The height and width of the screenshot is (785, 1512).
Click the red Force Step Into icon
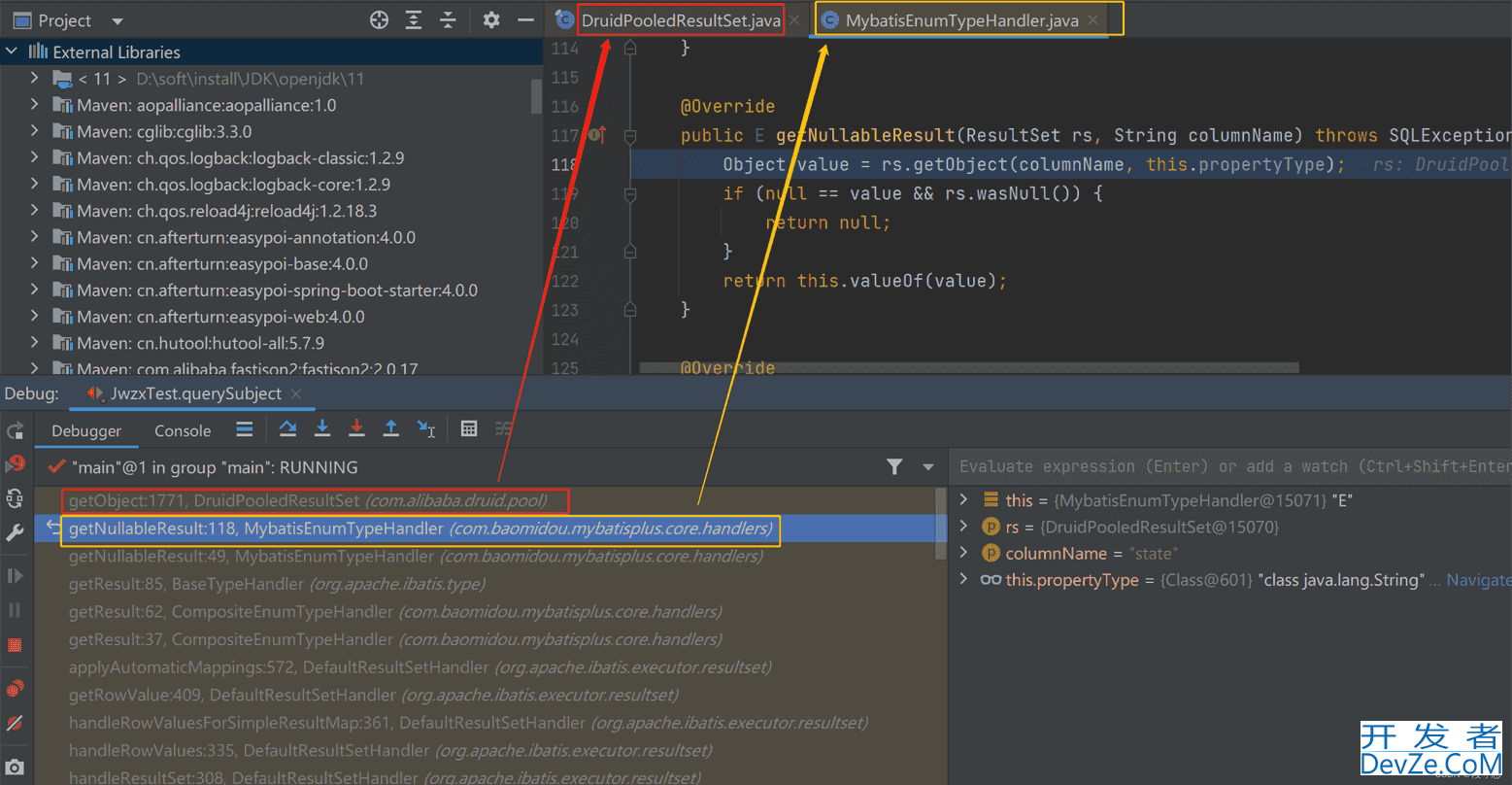[356, 428]
